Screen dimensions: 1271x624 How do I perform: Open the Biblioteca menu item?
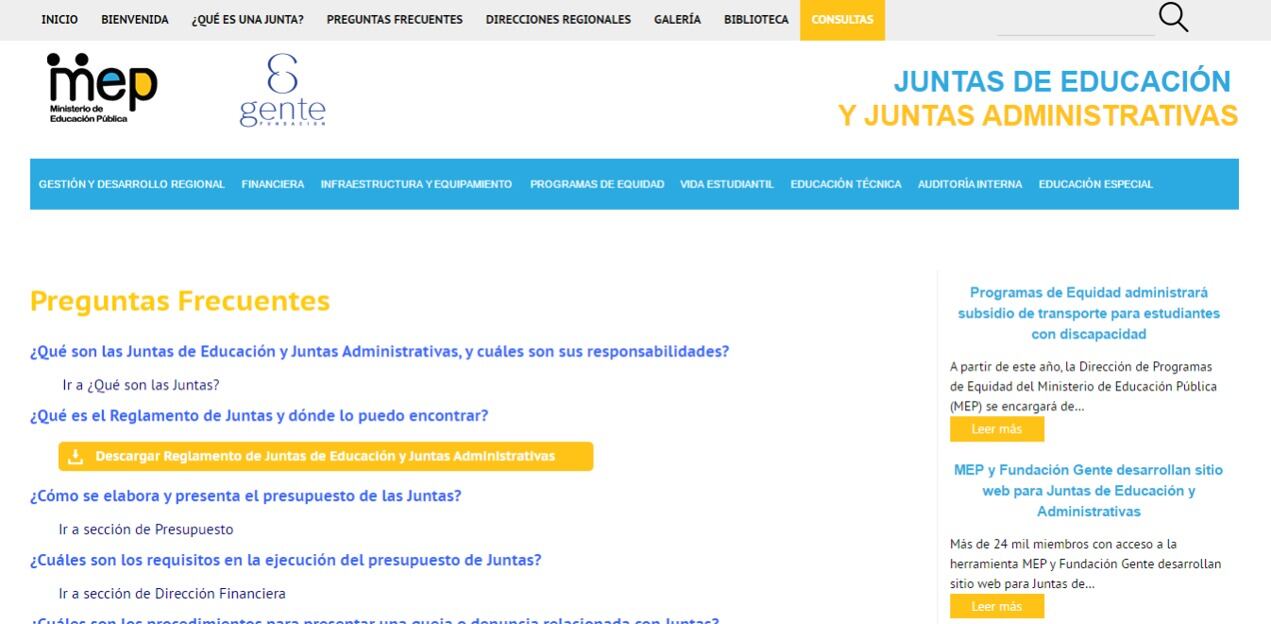[755, 20]
